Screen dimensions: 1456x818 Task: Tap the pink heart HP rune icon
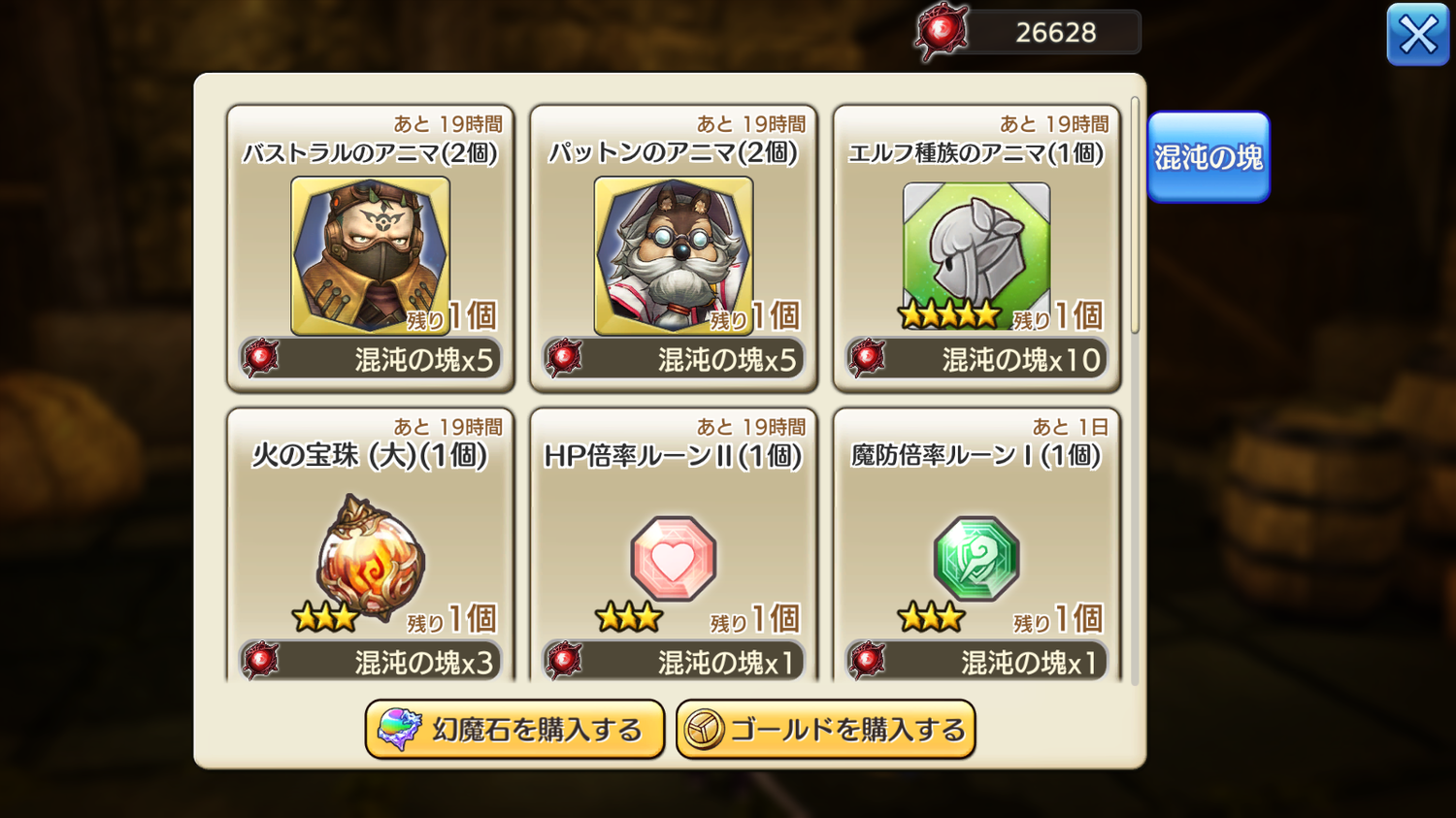[674, 558]
